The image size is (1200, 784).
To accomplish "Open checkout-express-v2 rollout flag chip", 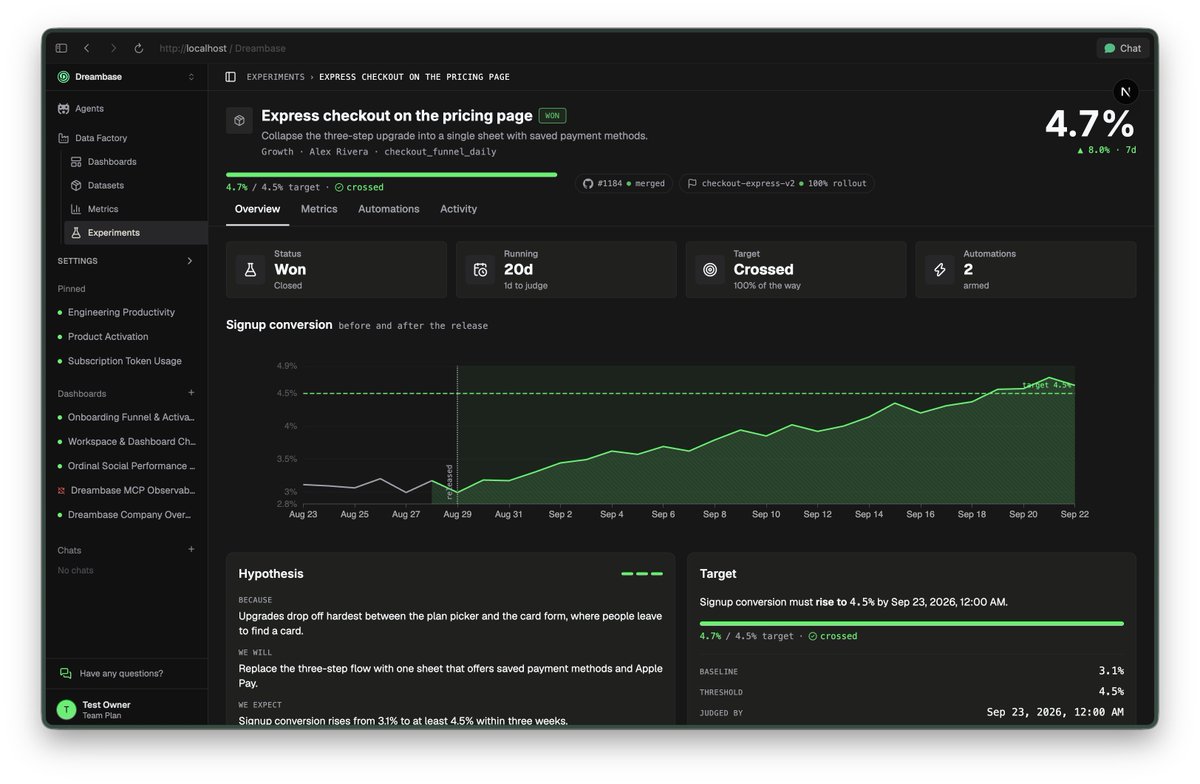I will 777,184.
